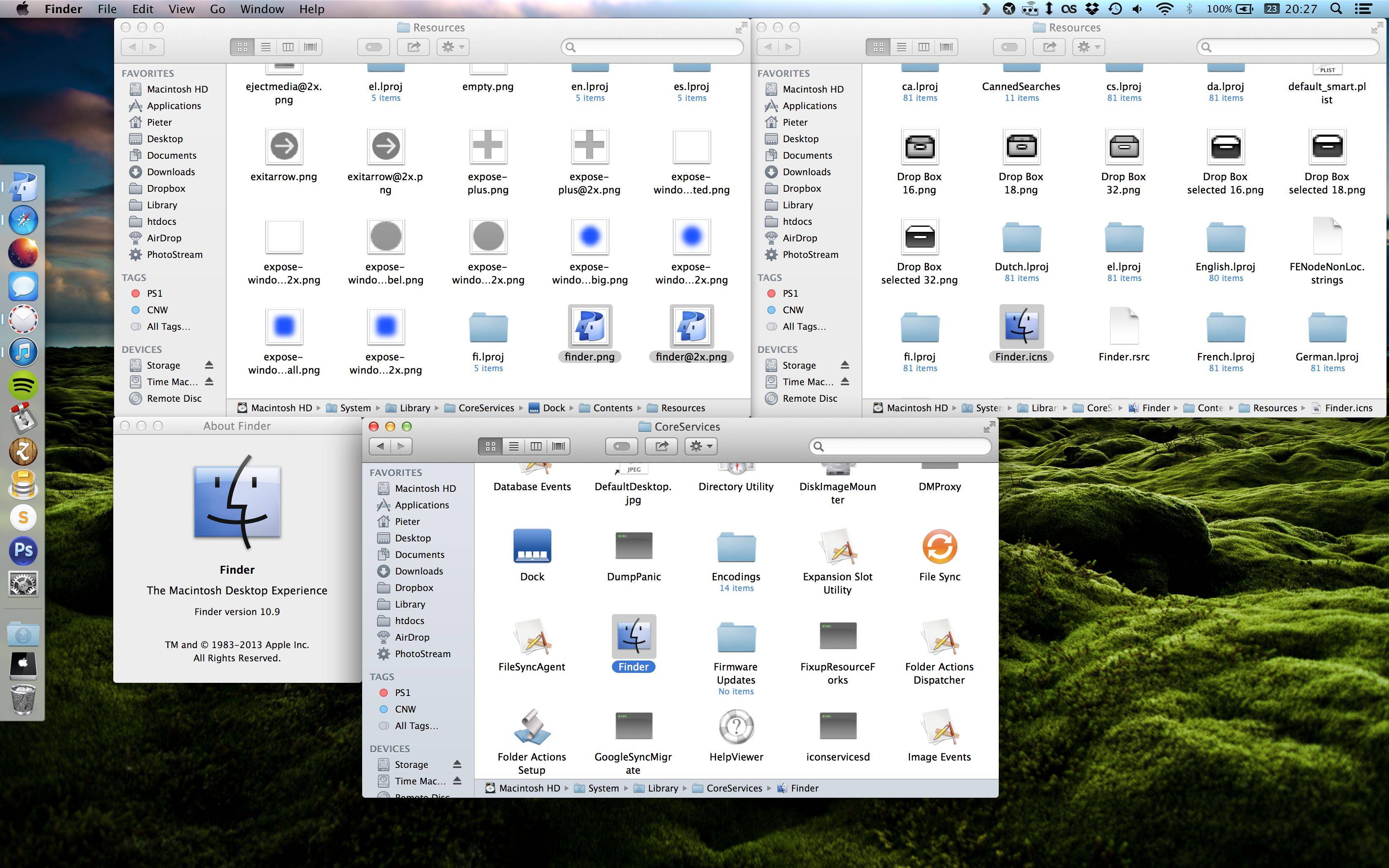This screenshot has width=1389, height=868.
Task: Open Spotify from the Dock
Action: point(24,385)
